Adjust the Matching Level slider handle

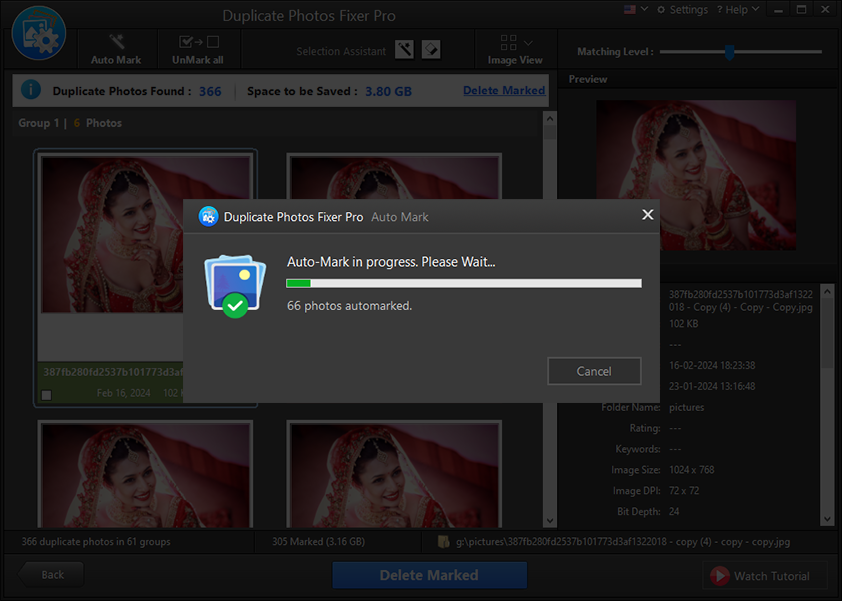[729, 52]
